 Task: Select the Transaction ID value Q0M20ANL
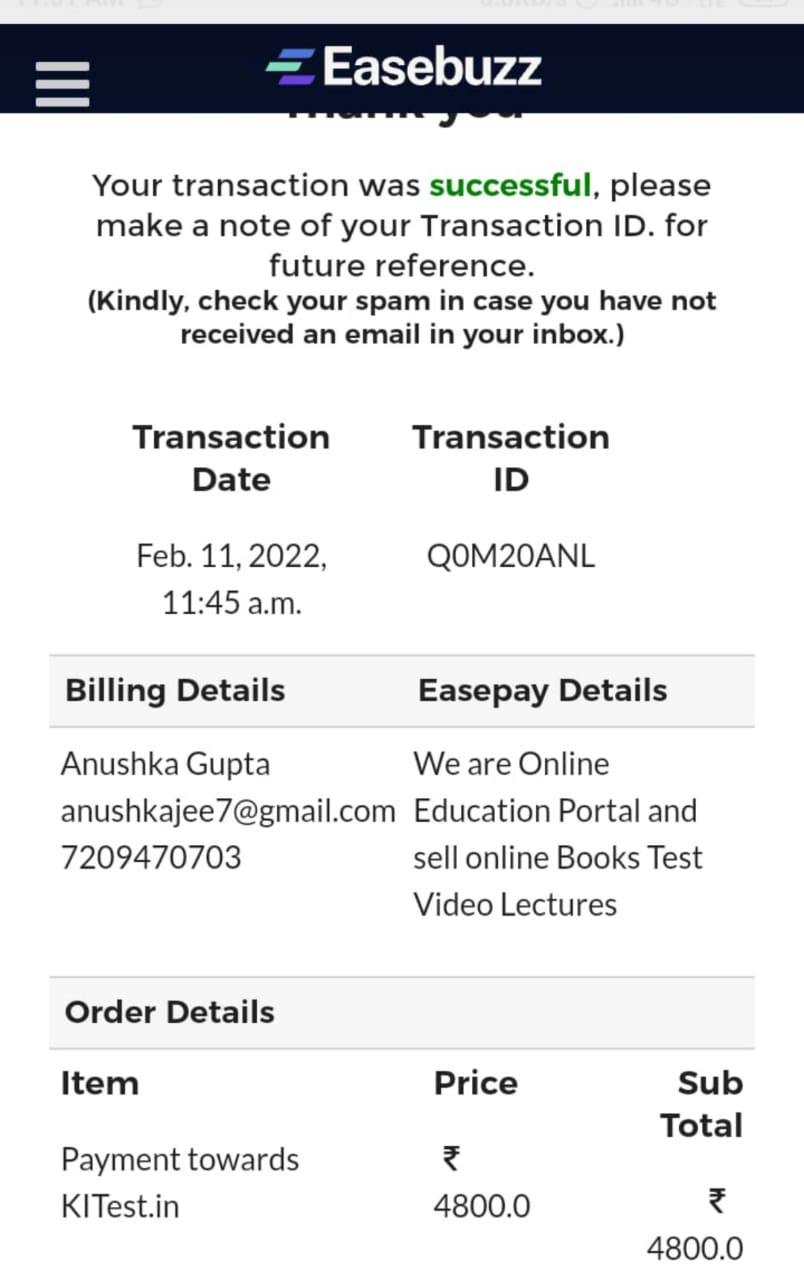pos(510,556)
